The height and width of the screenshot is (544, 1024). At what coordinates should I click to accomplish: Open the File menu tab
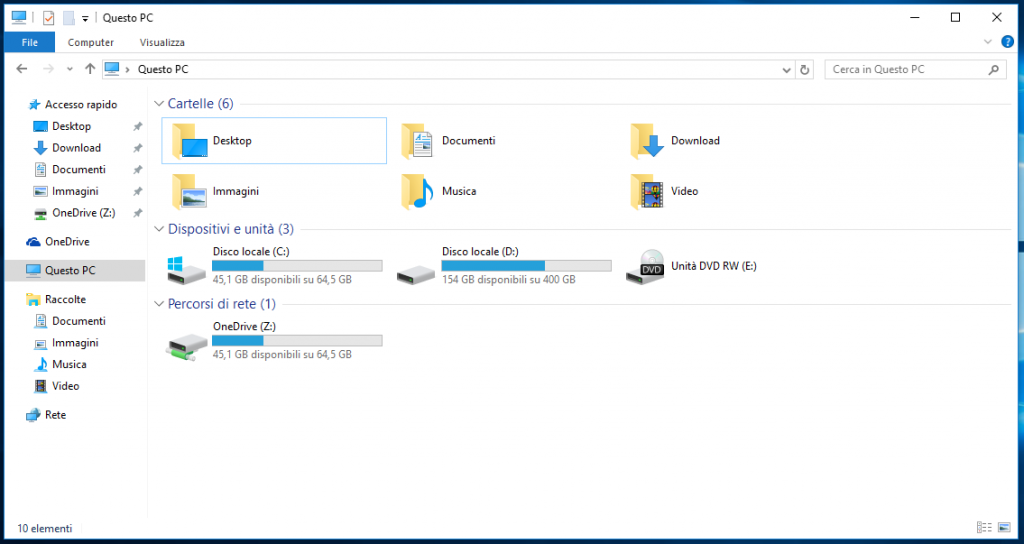point(29,42)
